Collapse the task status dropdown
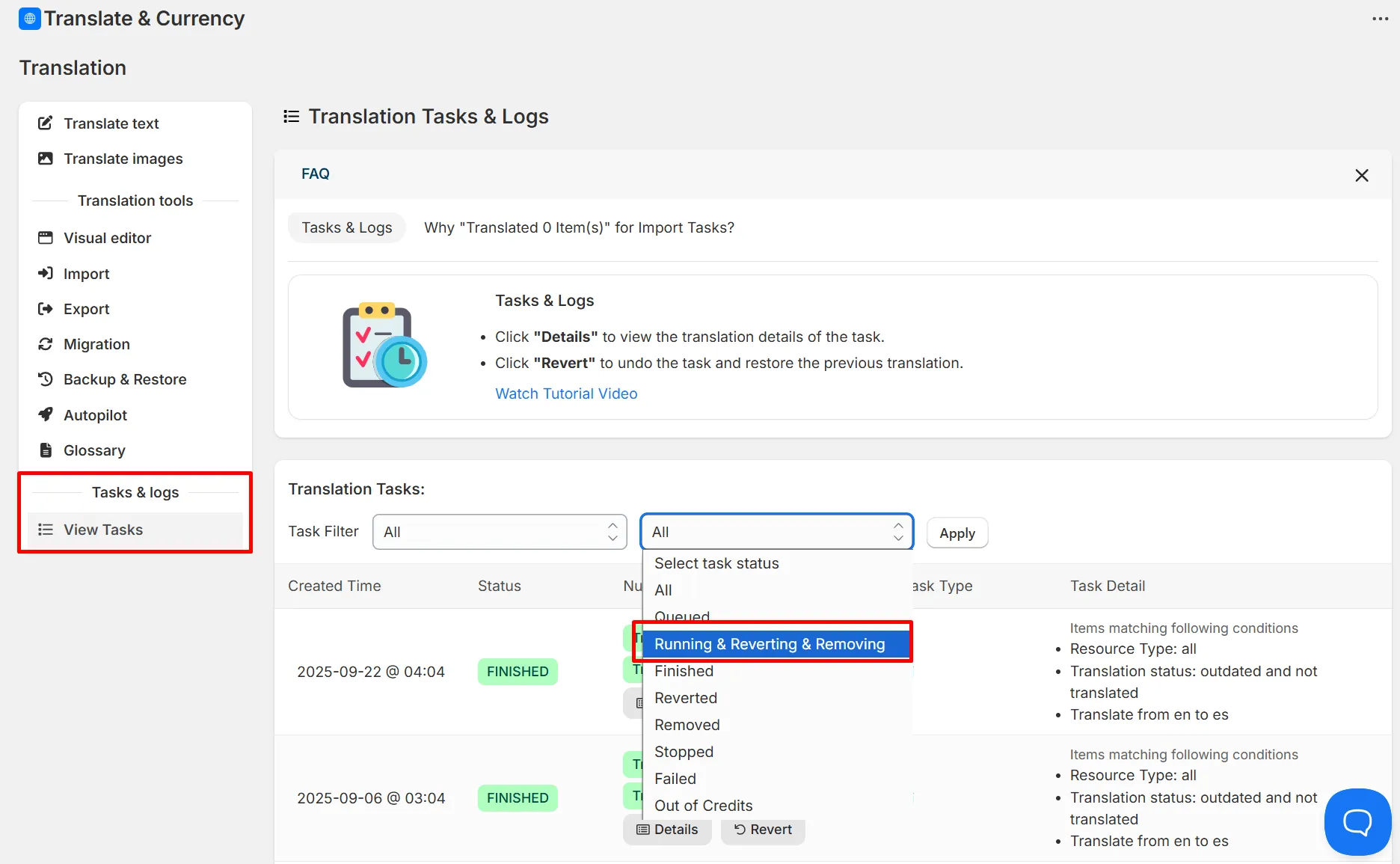The image size is (1400, 864). click(776, 532)
